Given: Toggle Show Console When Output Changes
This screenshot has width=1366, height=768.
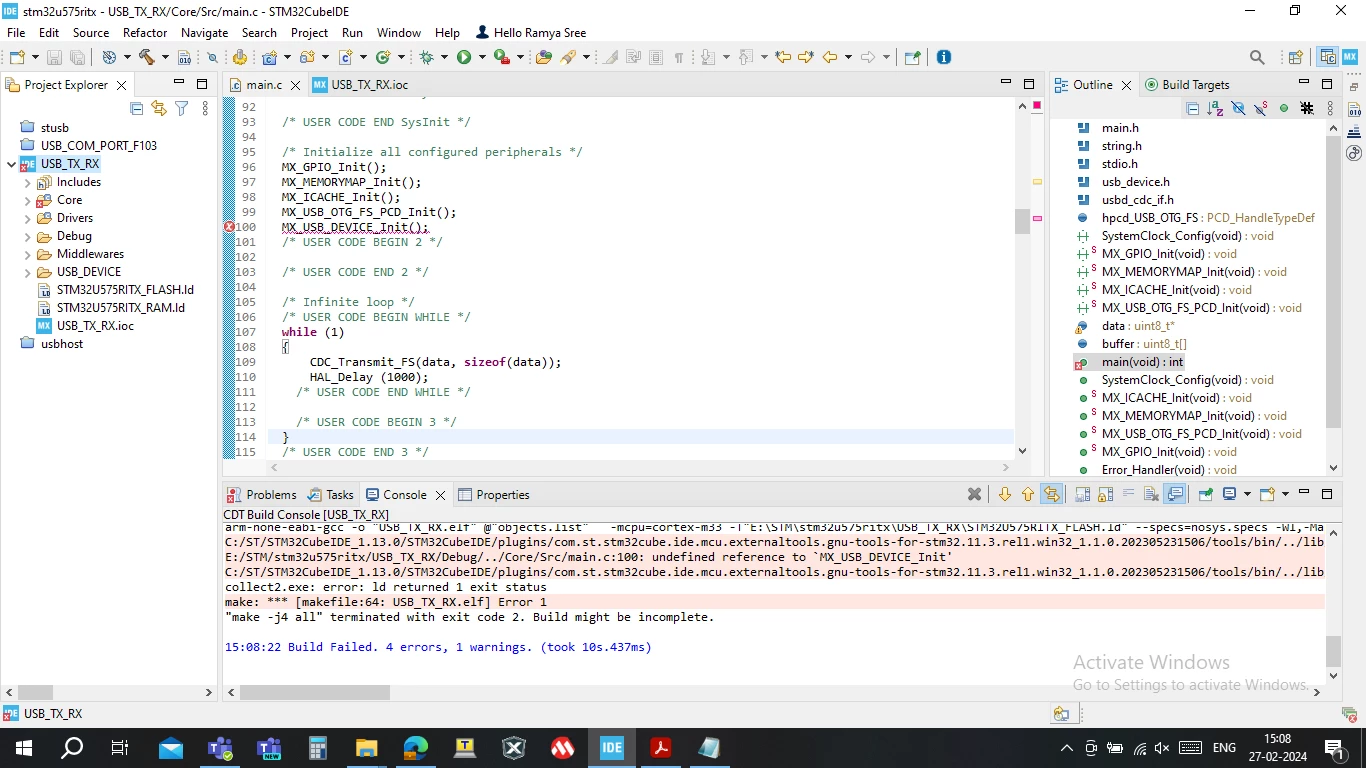Looking at the screenshot, I should click(1175, 494).
